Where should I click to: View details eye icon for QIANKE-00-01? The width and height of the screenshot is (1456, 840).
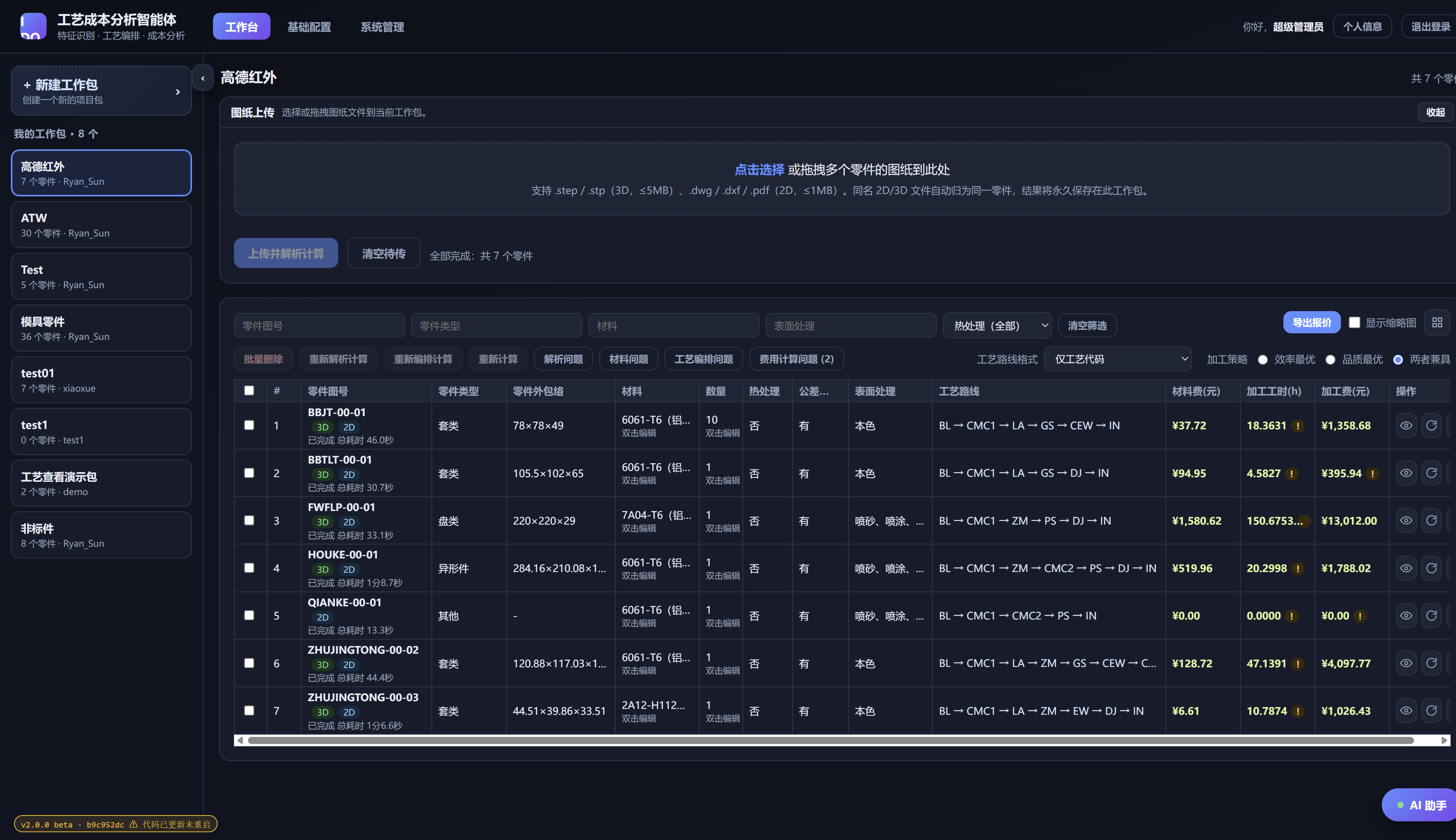(x=1406, y=616)
